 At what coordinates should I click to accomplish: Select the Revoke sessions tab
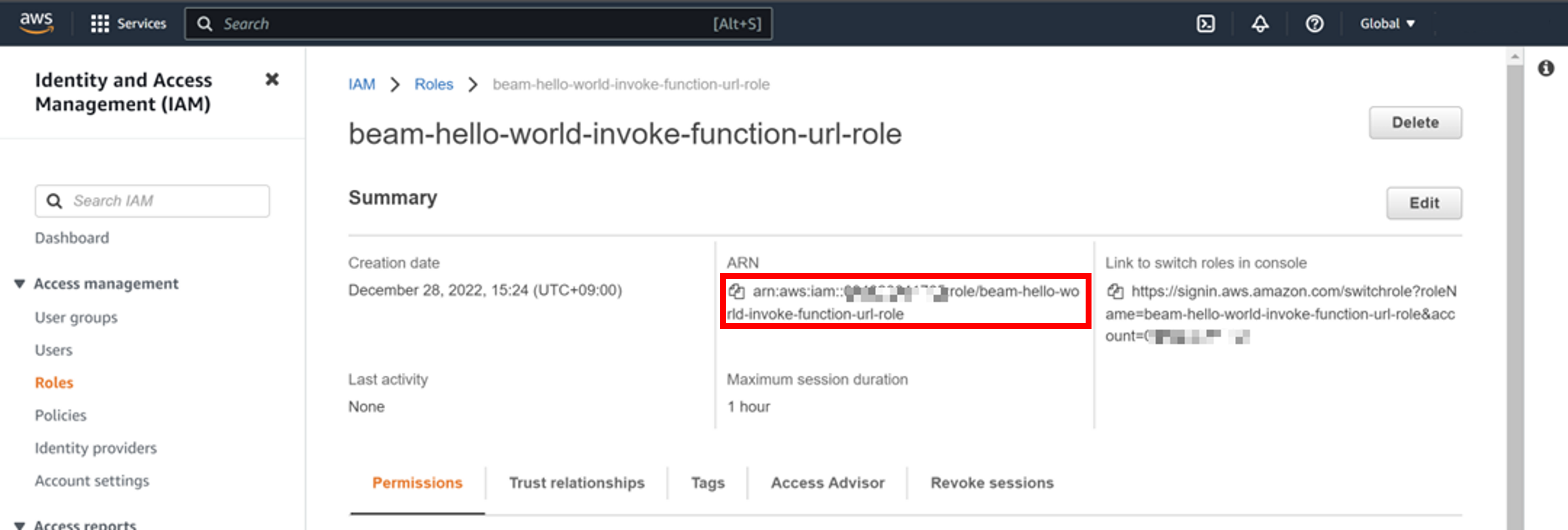point(991,483)
